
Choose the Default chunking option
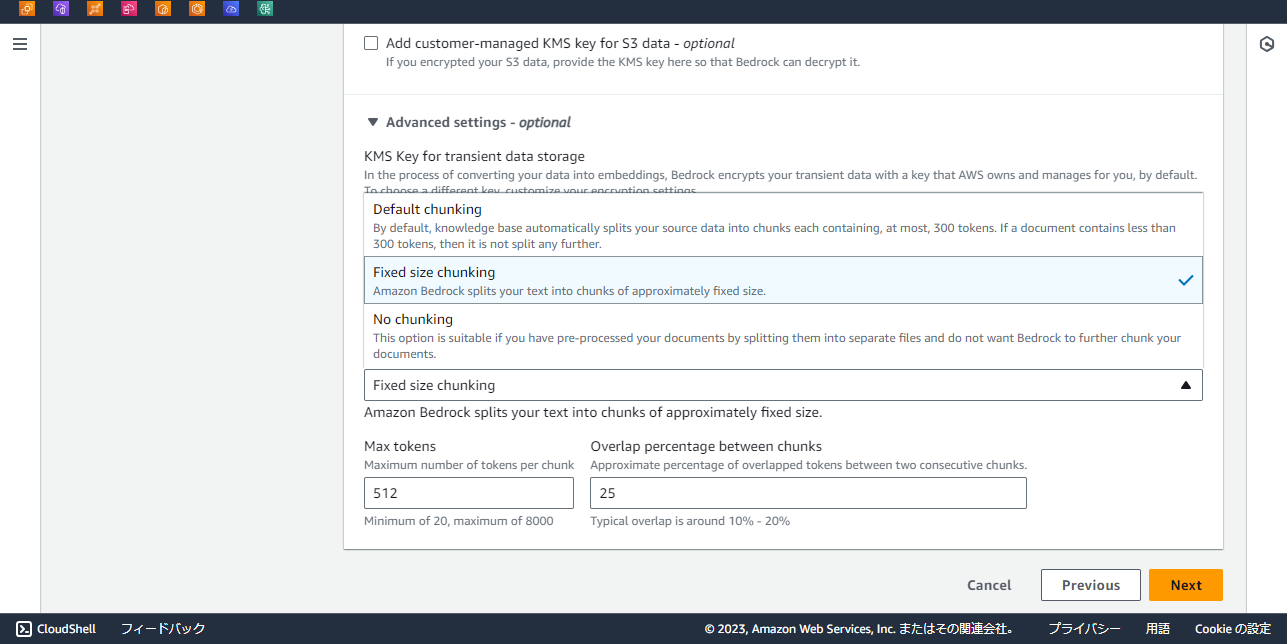tap(783, 225)
